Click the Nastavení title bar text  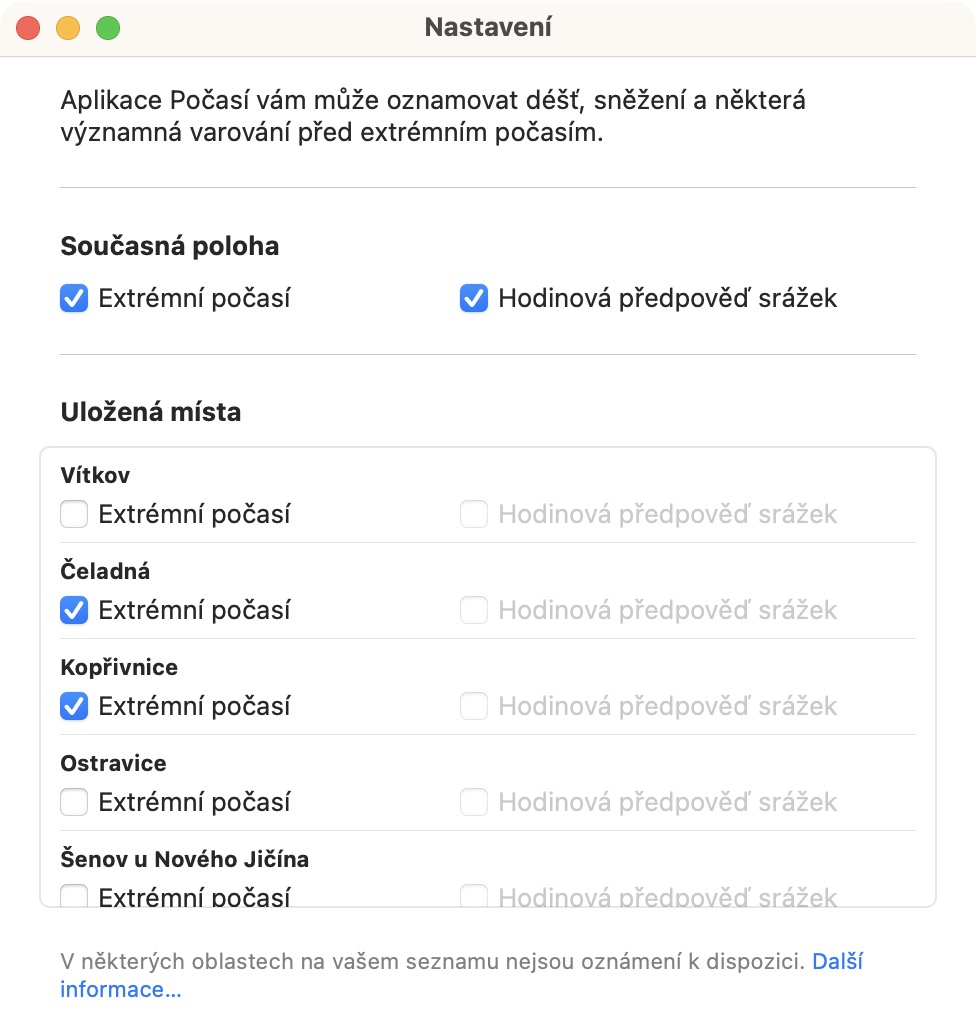click(x=488, y=27)
